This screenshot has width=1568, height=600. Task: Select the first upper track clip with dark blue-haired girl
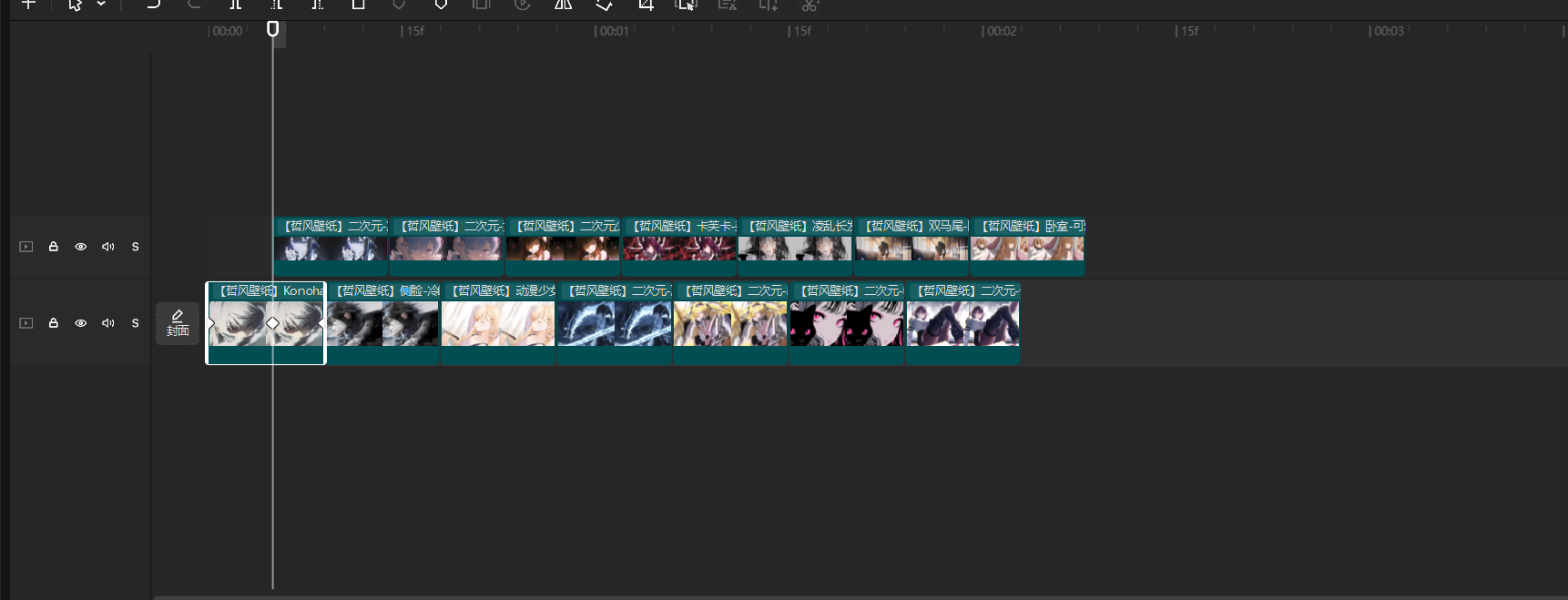click(331, 247)
